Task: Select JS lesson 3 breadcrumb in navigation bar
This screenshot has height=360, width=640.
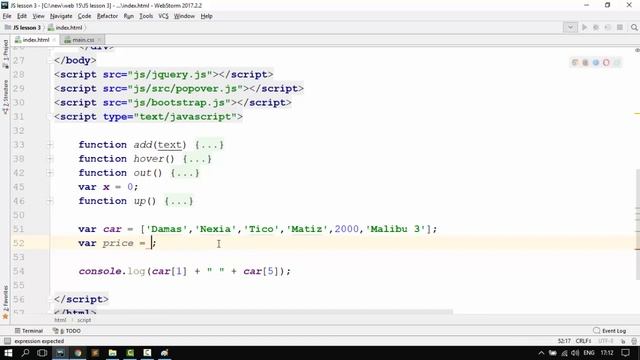Action: click(23, 27)
